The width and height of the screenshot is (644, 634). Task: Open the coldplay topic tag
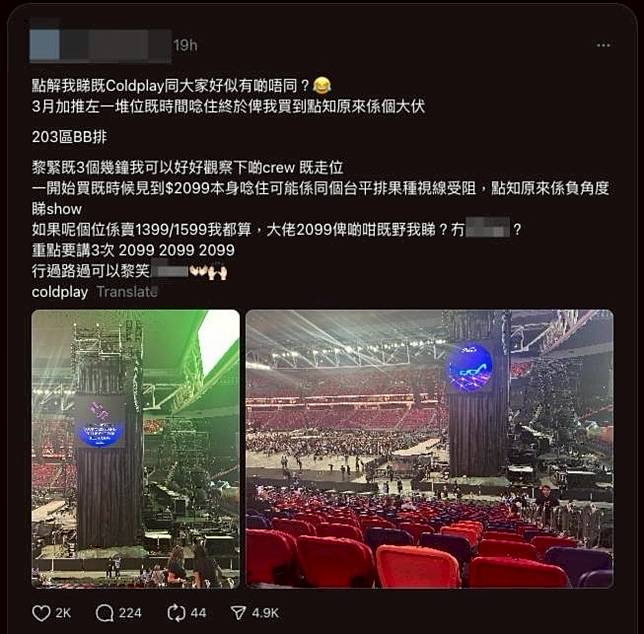pyautogui.click(x=60, y=292)
